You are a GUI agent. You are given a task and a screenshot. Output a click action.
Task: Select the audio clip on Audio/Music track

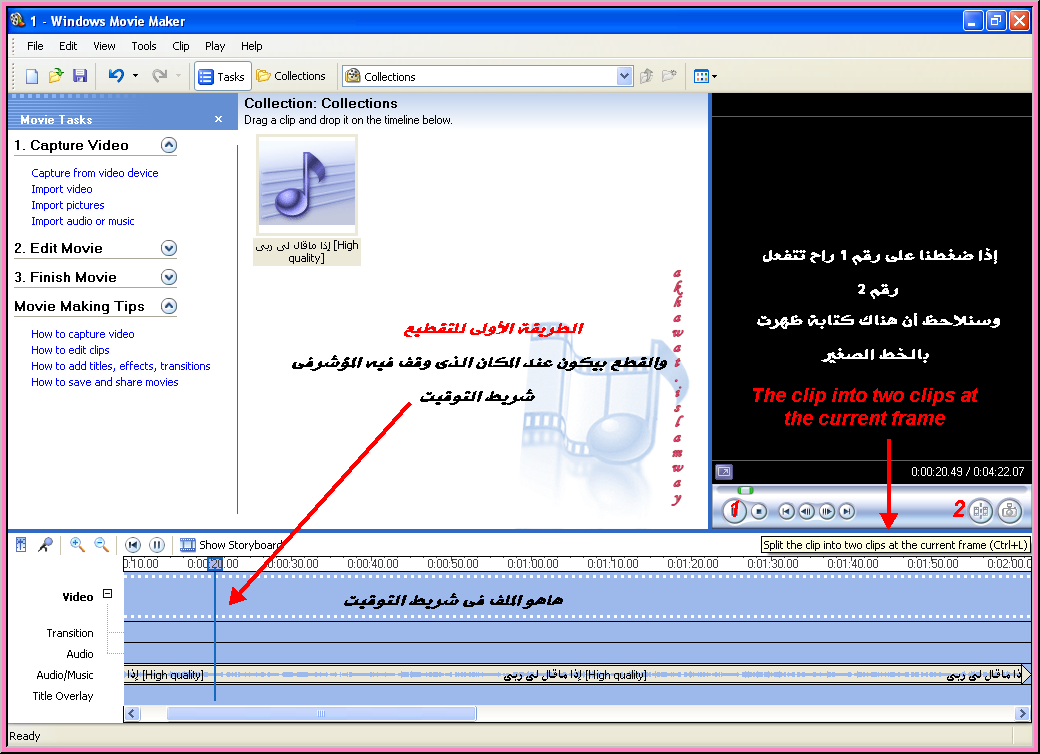574,675
